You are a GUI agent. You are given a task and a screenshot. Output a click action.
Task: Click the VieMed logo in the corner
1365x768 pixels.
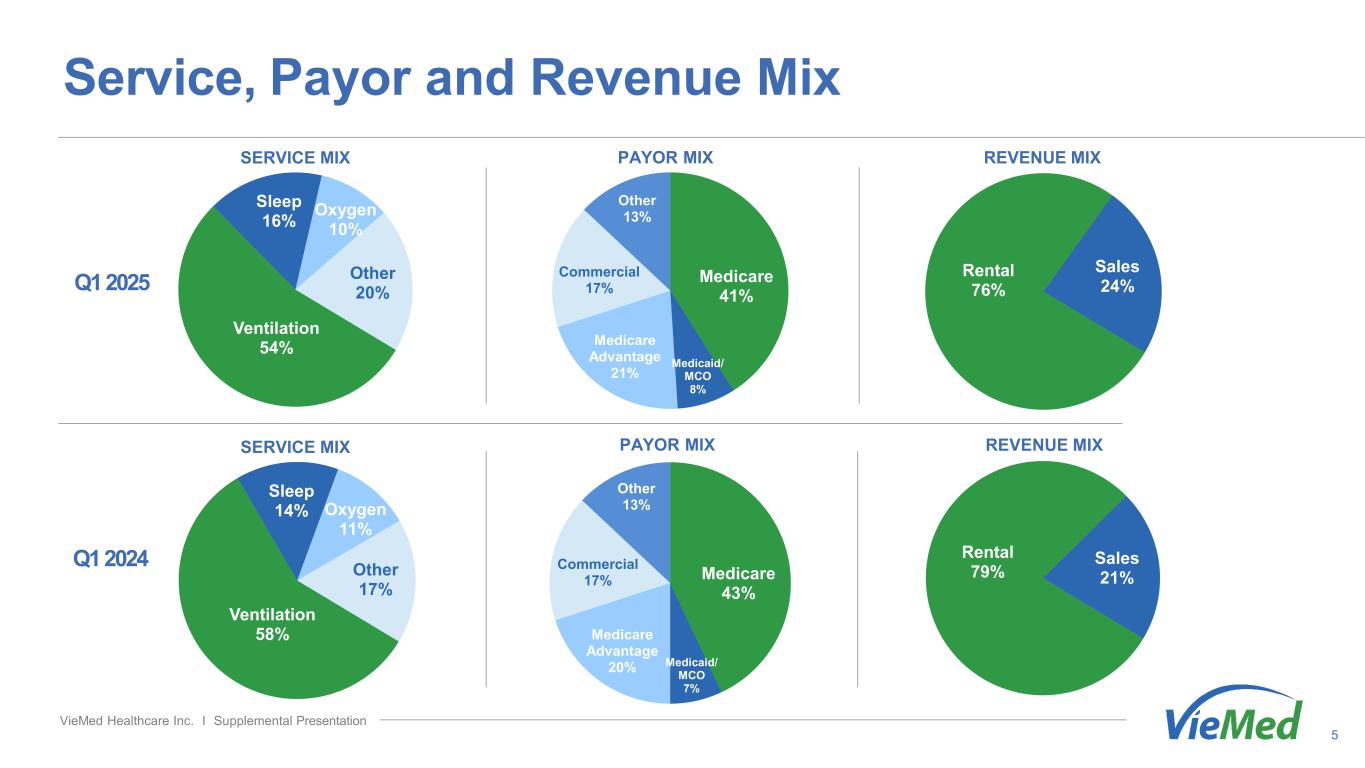[x=1234, y=716]
